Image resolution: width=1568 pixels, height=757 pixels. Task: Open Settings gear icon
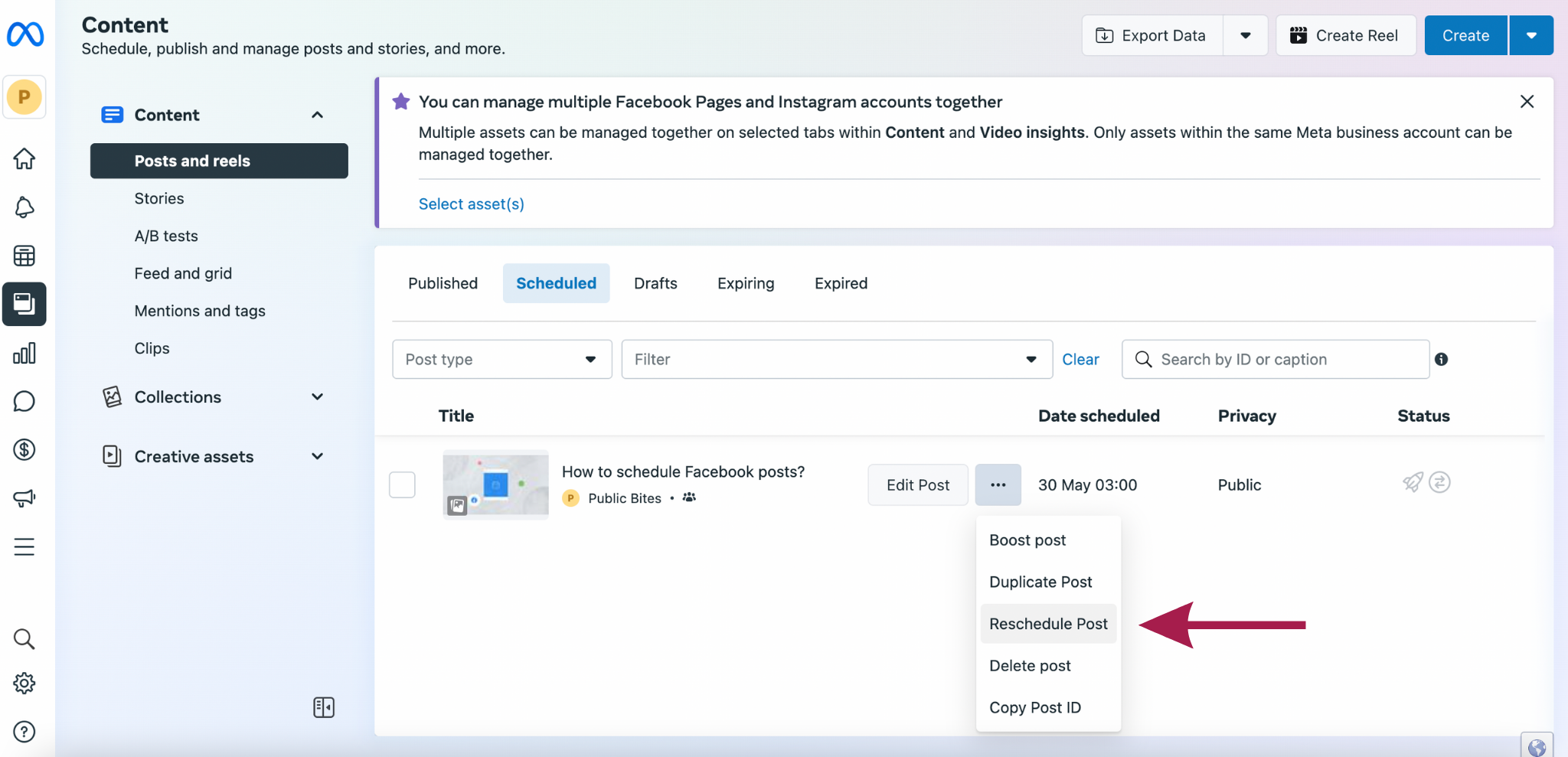pyautogui.click(x=24, y=683)
